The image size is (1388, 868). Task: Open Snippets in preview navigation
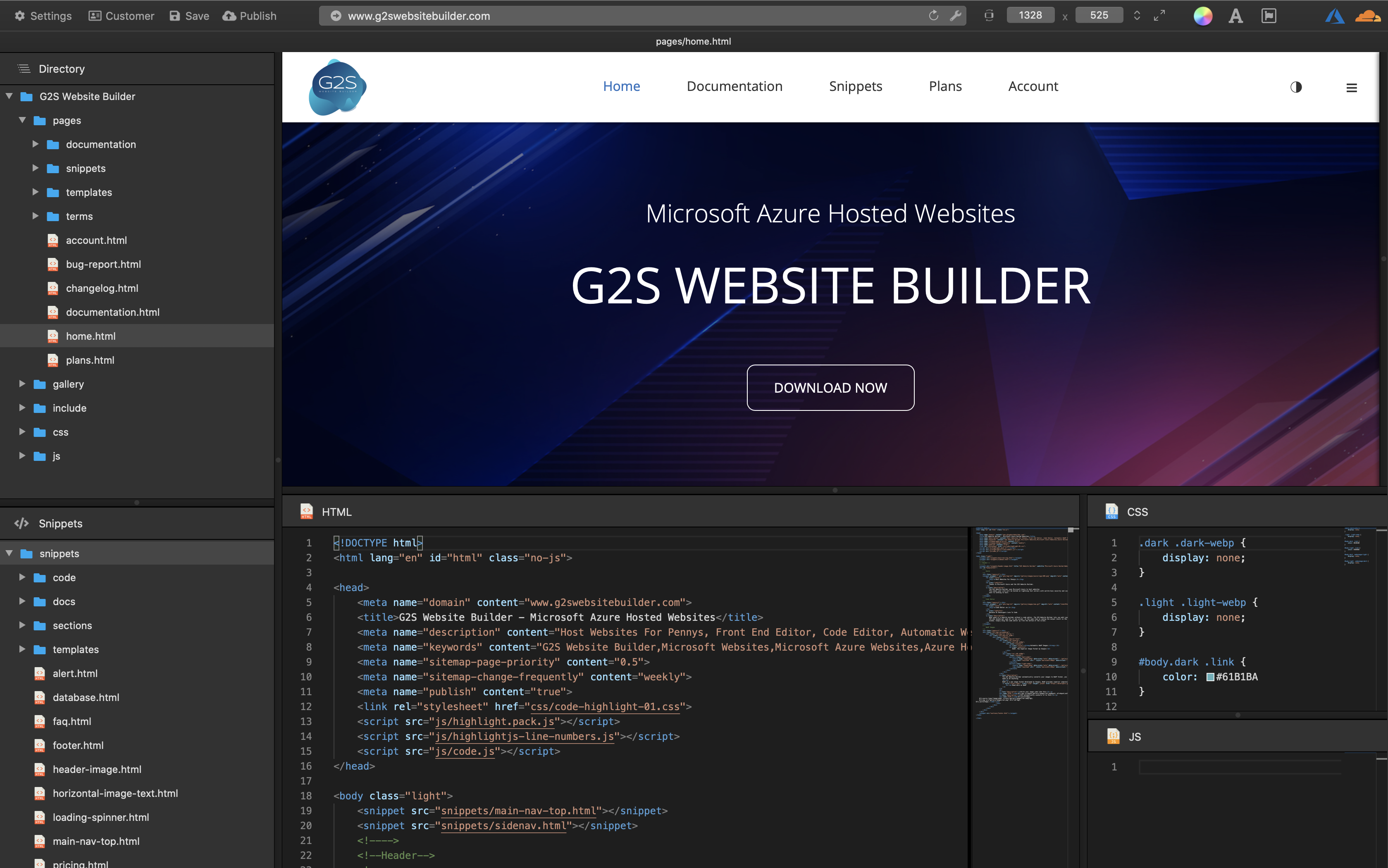pos(855,86)
